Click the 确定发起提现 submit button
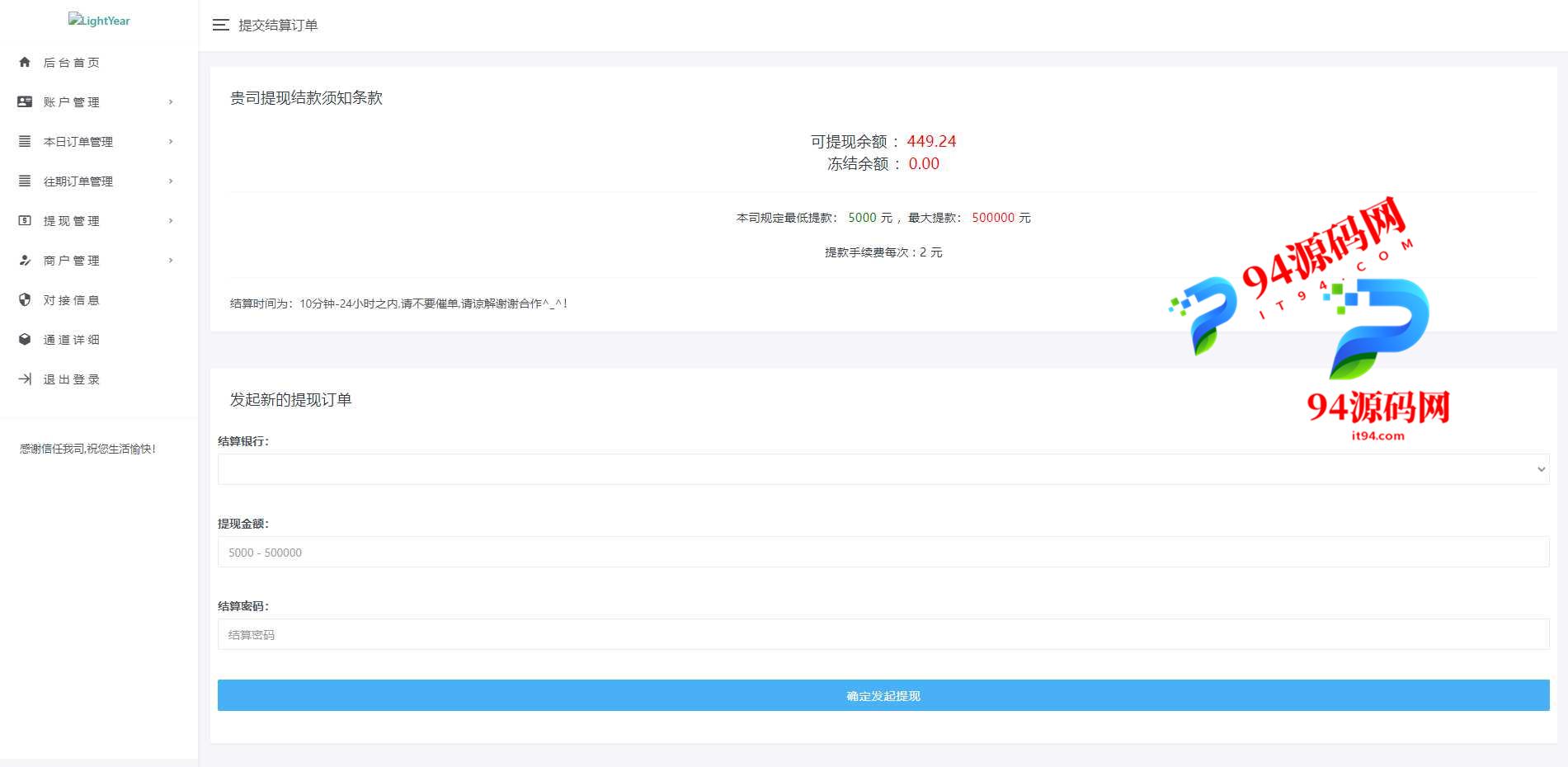 tap(883, 695)
